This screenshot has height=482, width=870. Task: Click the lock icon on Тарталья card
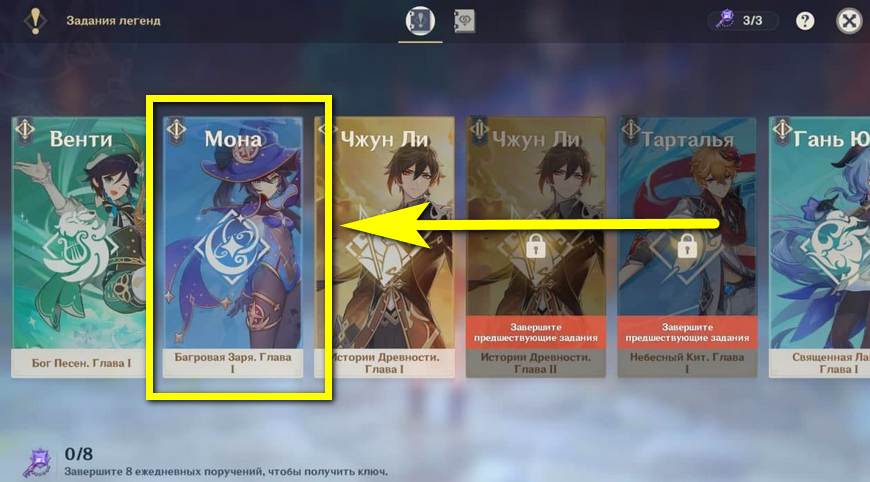[x=687, y=245]
